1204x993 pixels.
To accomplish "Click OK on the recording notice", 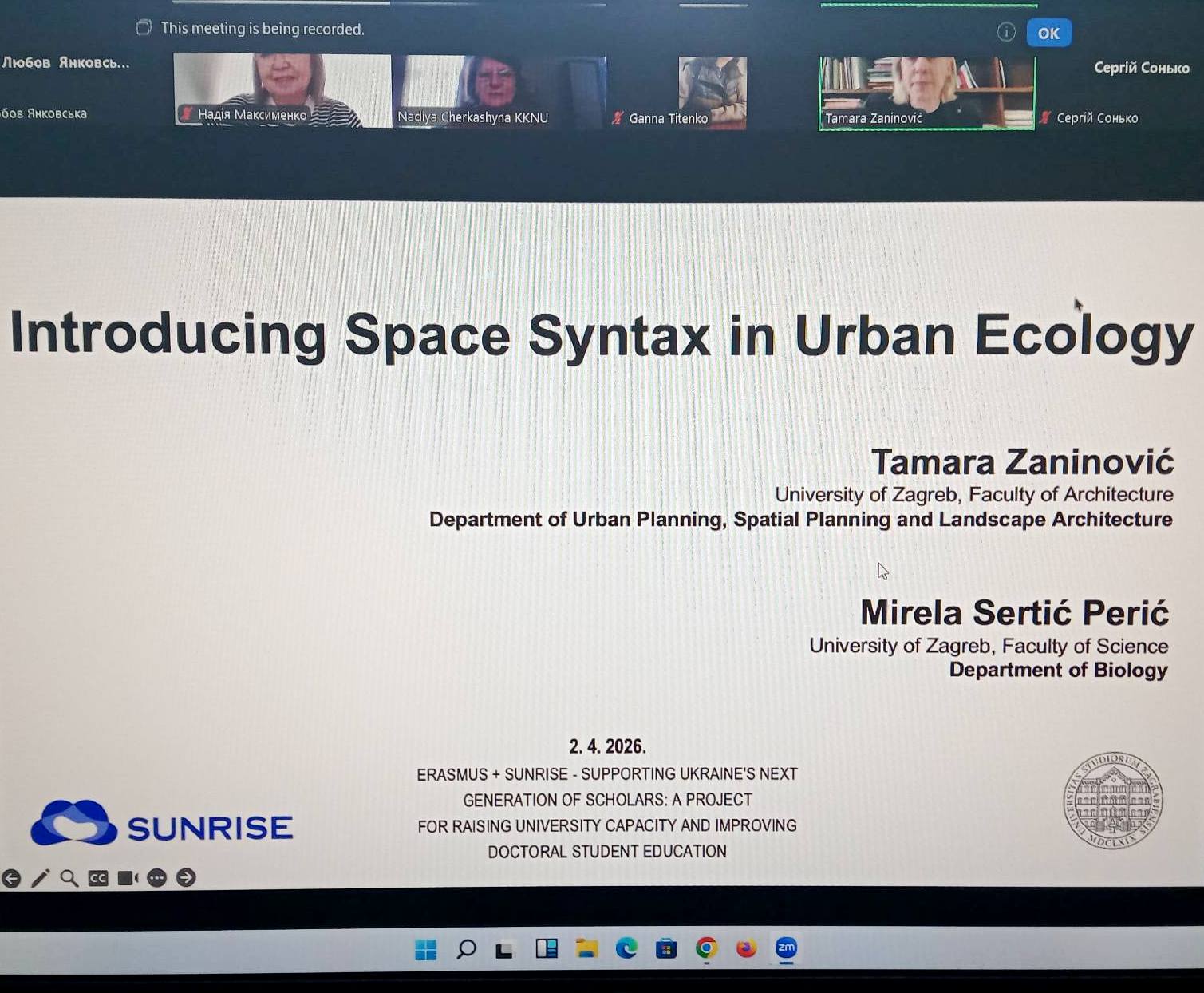I will [x=1048, y=34].
